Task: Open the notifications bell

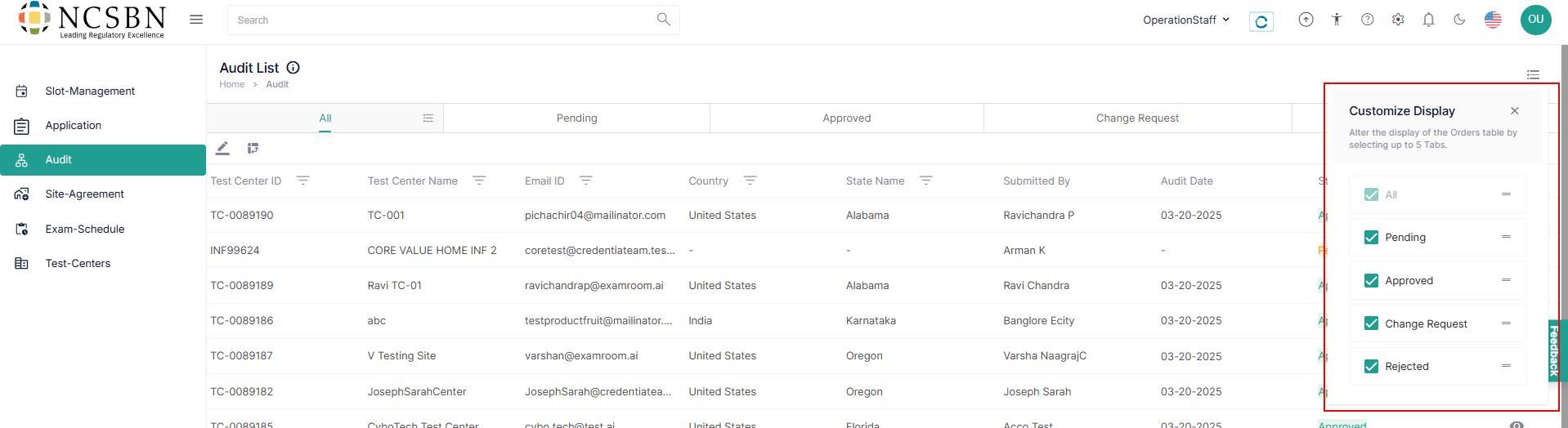Action: pyautogui.click(x=1428, y=20)
